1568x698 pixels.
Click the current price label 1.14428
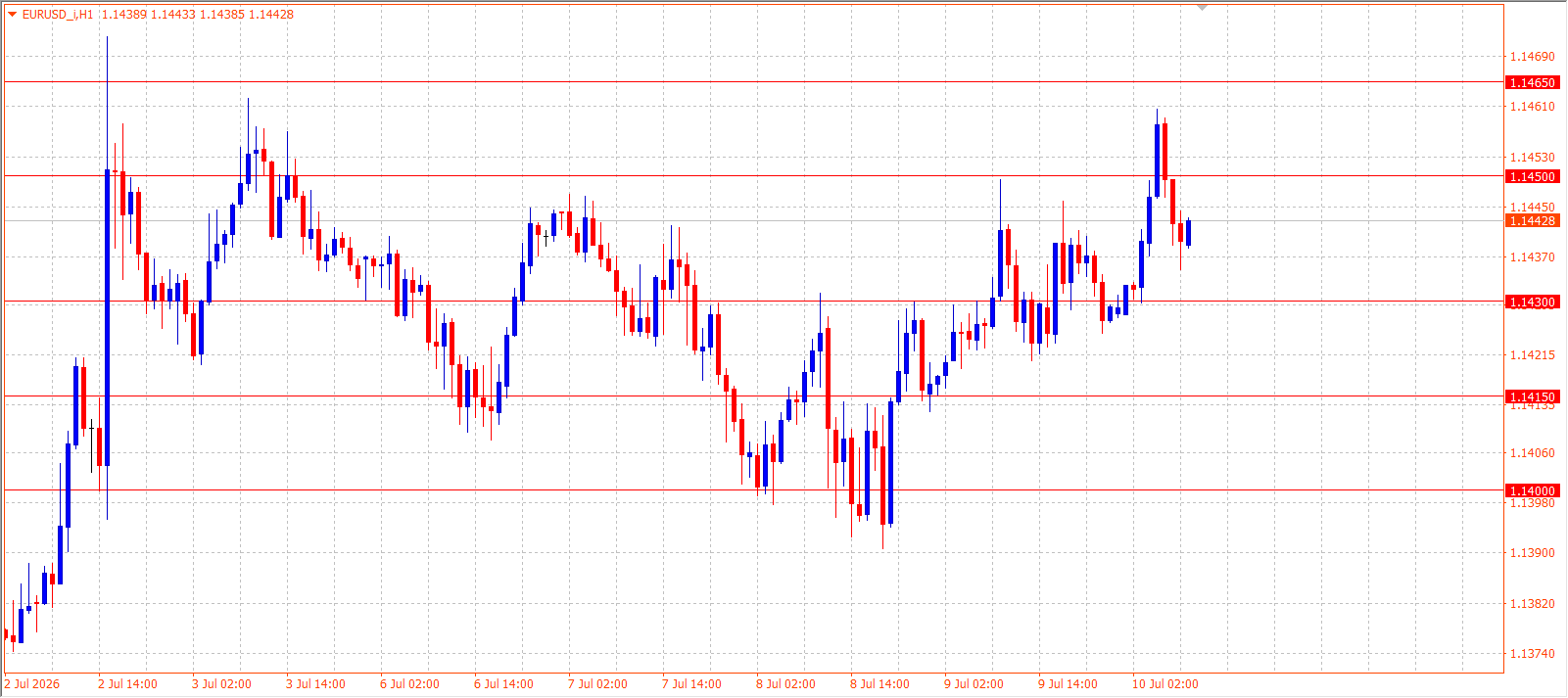1532,220
